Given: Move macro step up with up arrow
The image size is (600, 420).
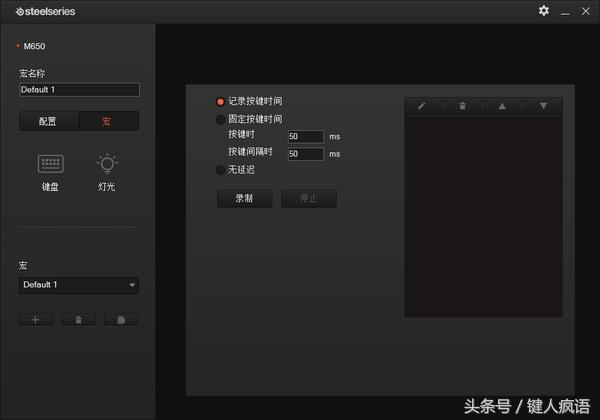Looking at the screenshot, I should [502, 106].
